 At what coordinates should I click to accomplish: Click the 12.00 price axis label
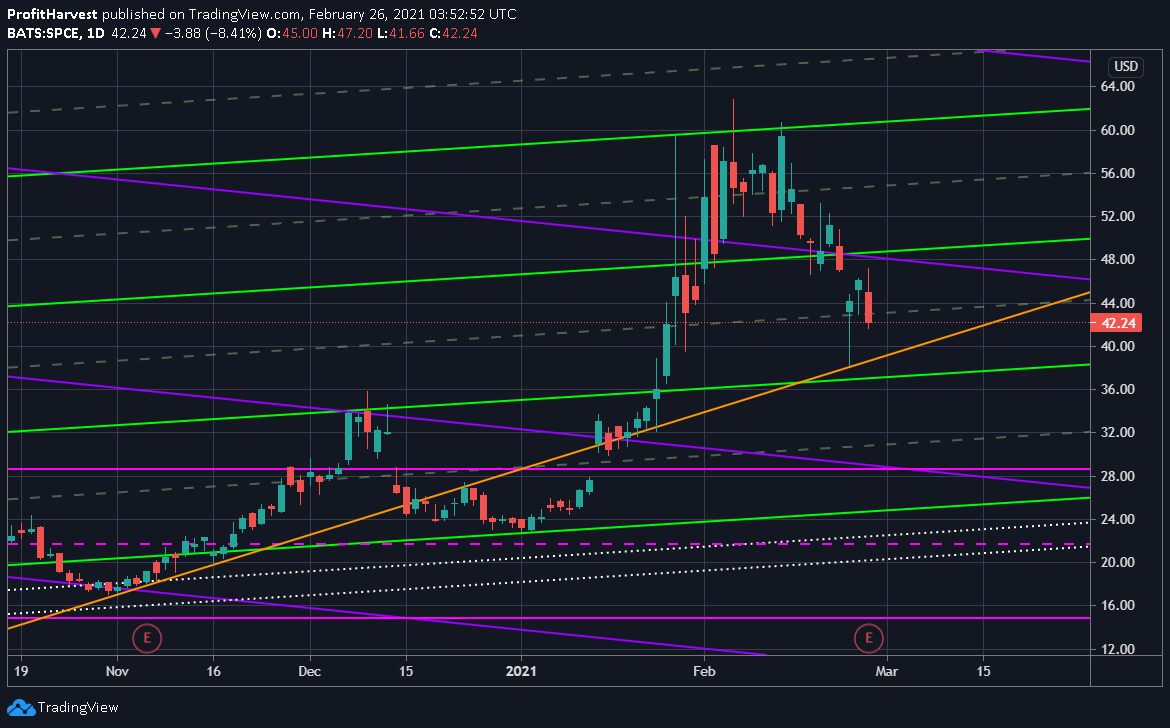(x=1118, y=649)
